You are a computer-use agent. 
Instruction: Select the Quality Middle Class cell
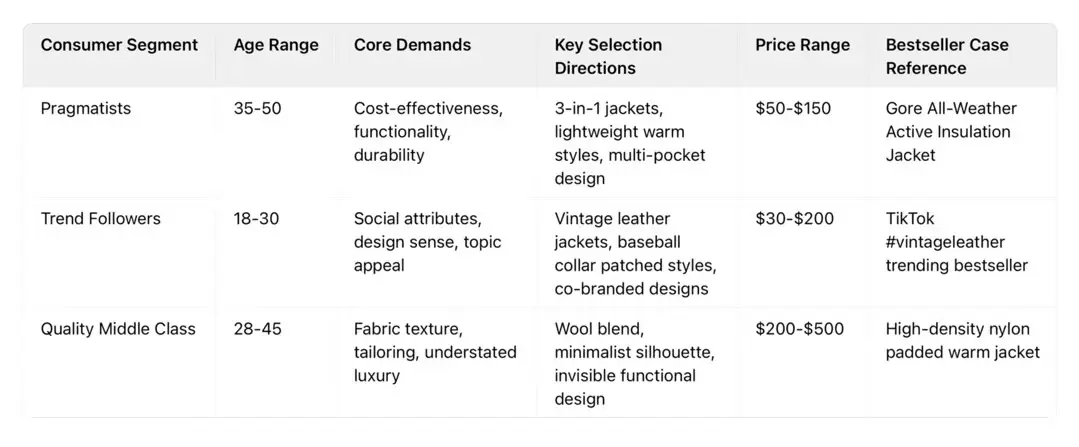coord(118,329)
